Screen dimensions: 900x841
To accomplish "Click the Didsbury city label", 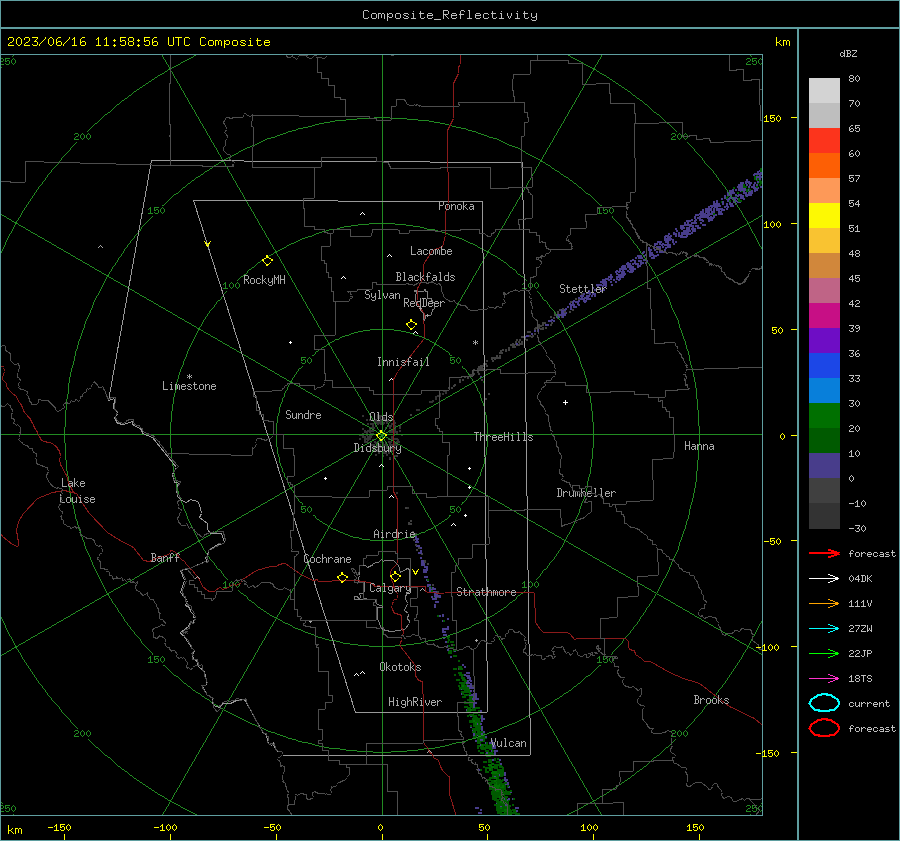I will (x=378, y=448).
